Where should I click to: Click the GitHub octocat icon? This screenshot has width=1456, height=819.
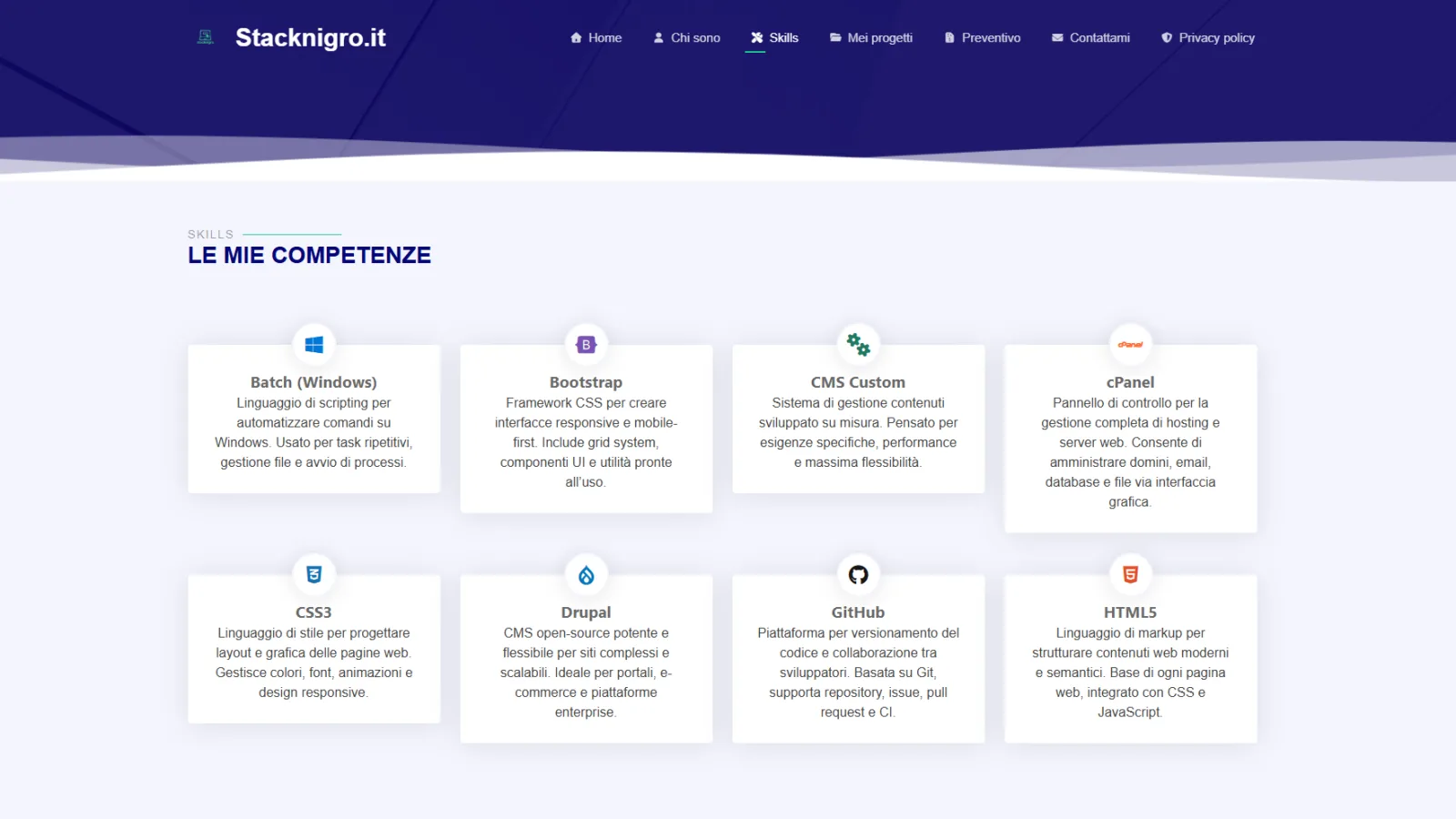pos(858,575)
